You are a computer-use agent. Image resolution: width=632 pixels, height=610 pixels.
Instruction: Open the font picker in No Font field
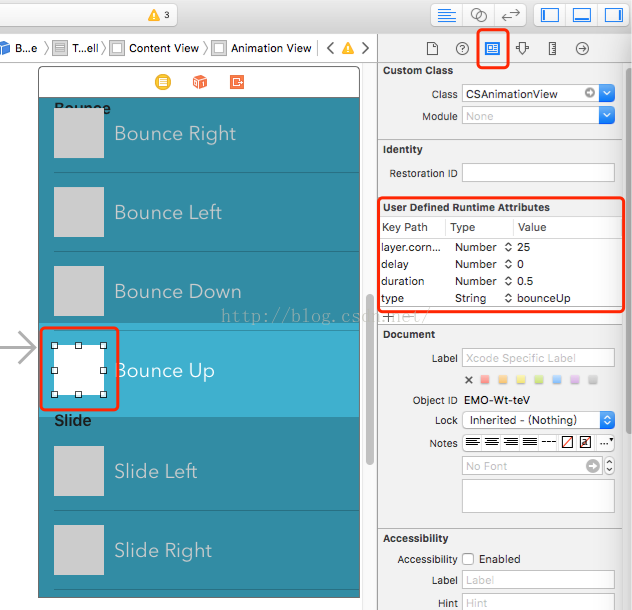(592, 466)
